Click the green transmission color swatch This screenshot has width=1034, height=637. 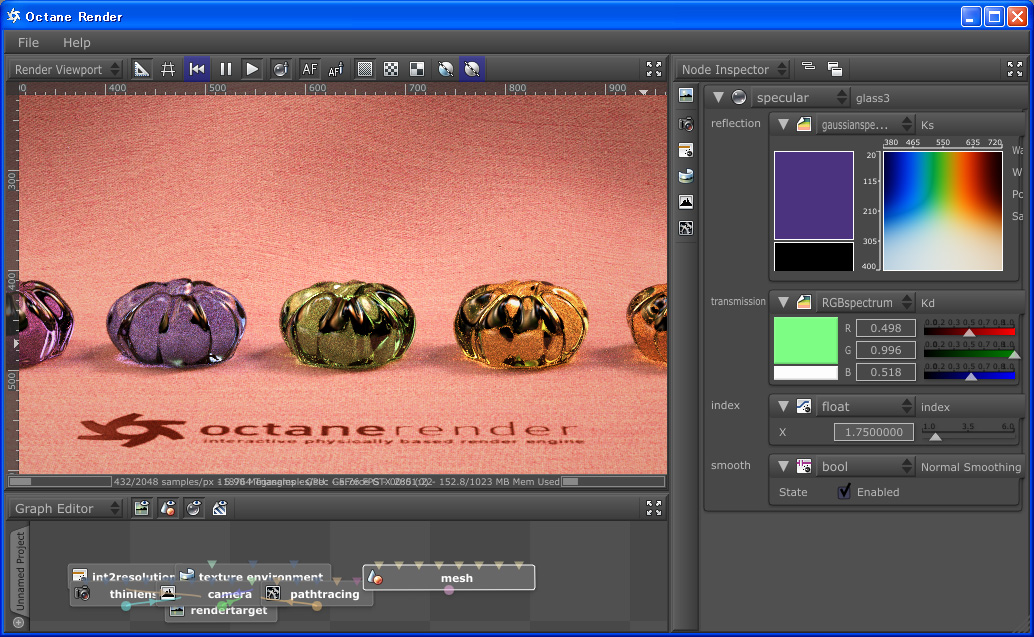coord(805,340)
